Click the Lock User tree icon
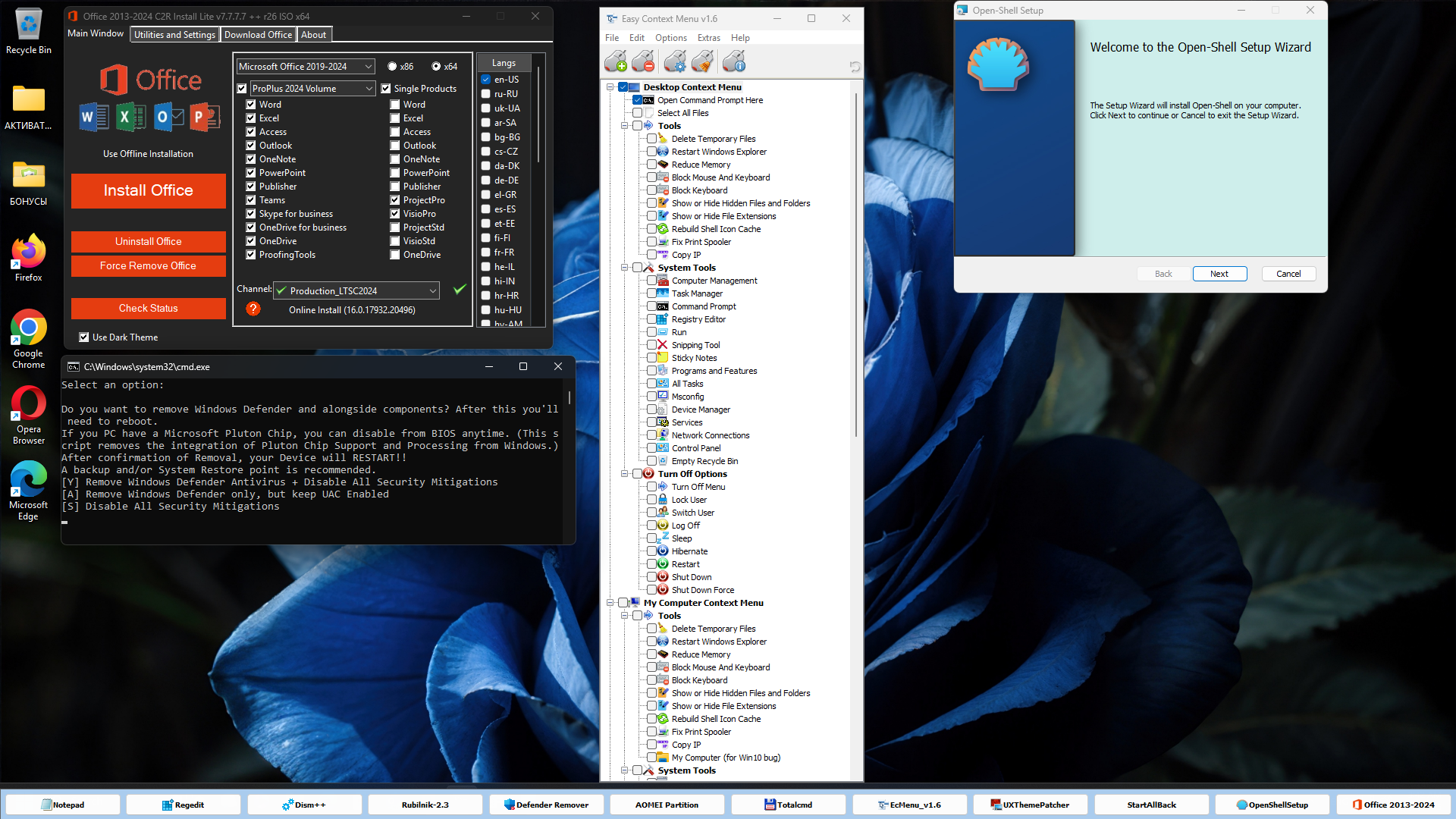 point(663,500)
